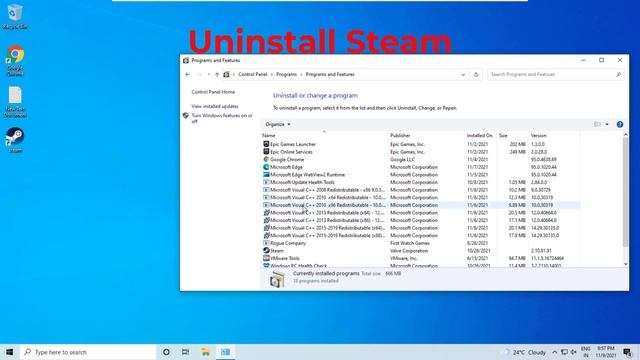This screenshot has height=360, width=640.
Task: Open Turn Windows features on or off
Action: coord(222,118)
